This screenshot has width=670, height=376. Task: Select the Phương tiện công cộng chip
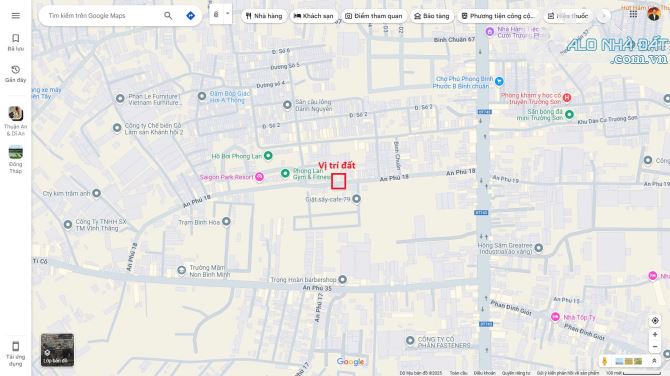498,16
